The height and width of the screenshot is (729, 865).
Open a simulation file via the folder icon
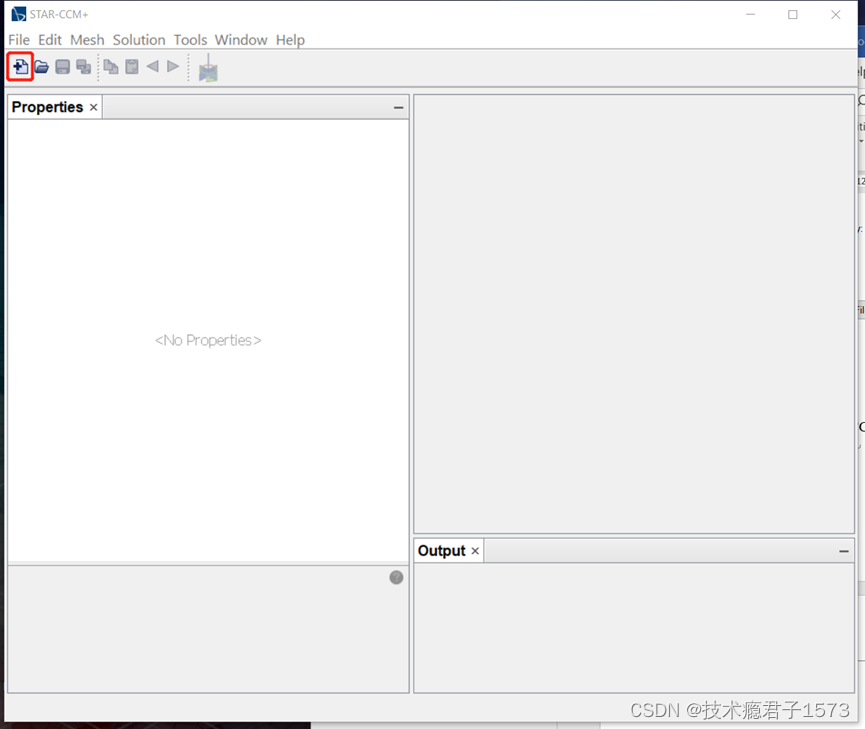[41, 67]
